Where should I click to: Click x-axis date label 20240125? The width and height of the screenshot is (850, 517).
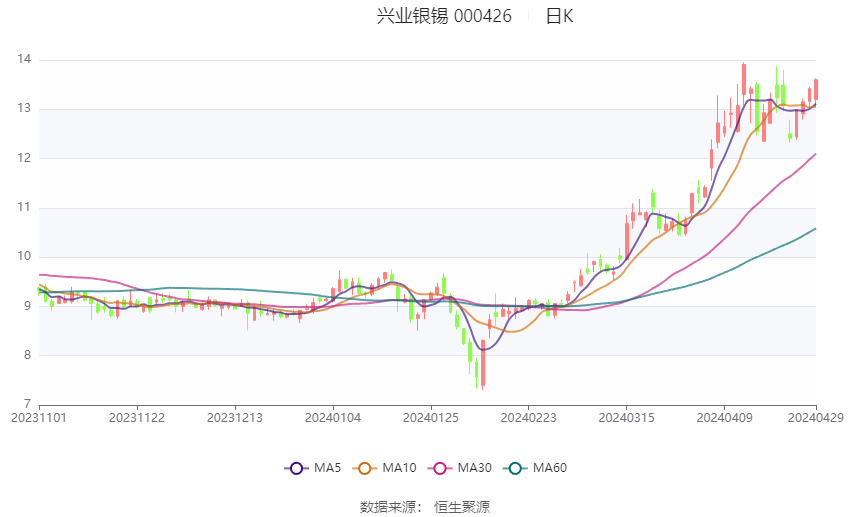tap(431, 418)
